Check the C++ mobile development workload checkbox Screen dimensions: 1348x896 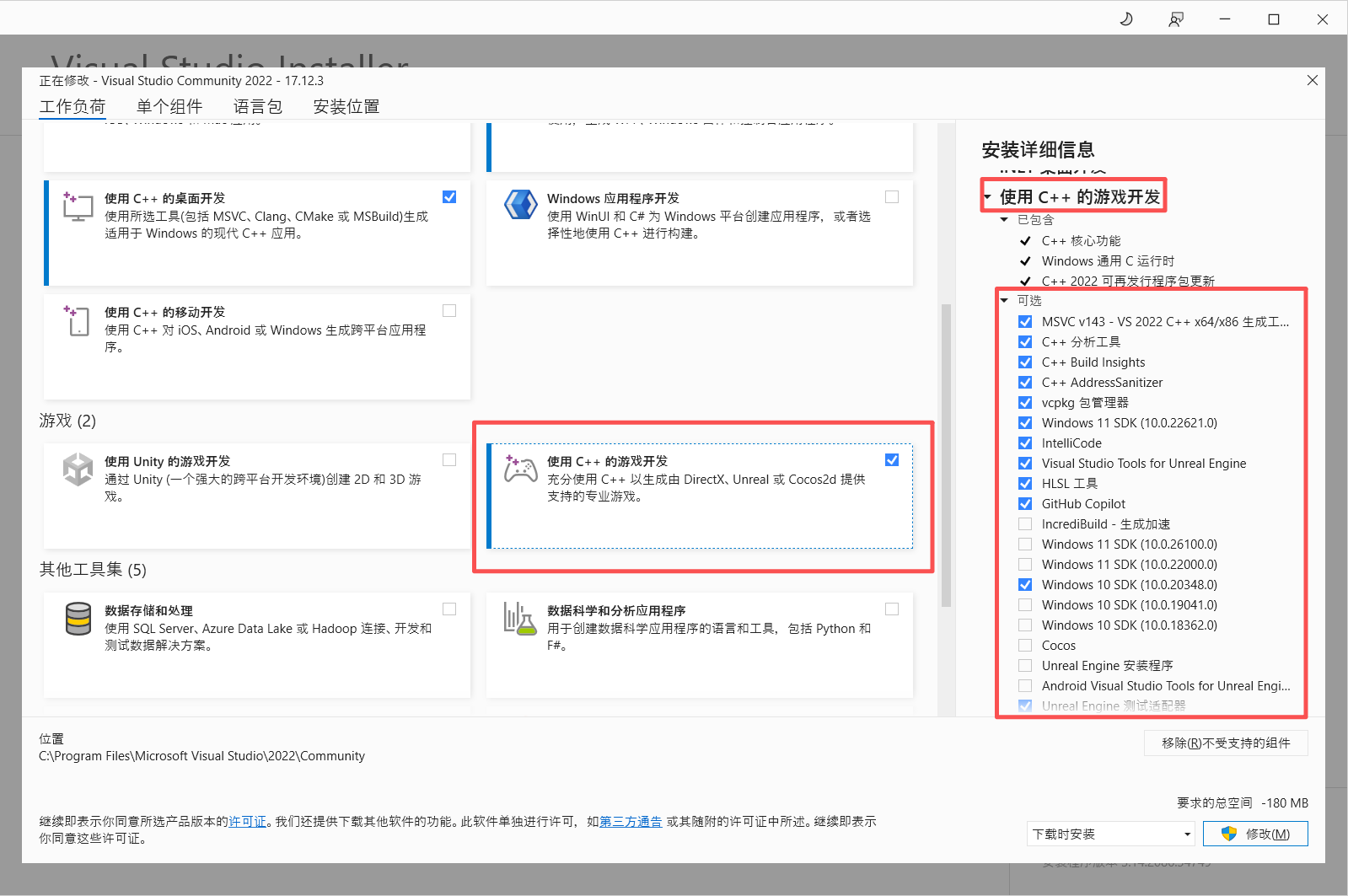[x=449, y=310]
